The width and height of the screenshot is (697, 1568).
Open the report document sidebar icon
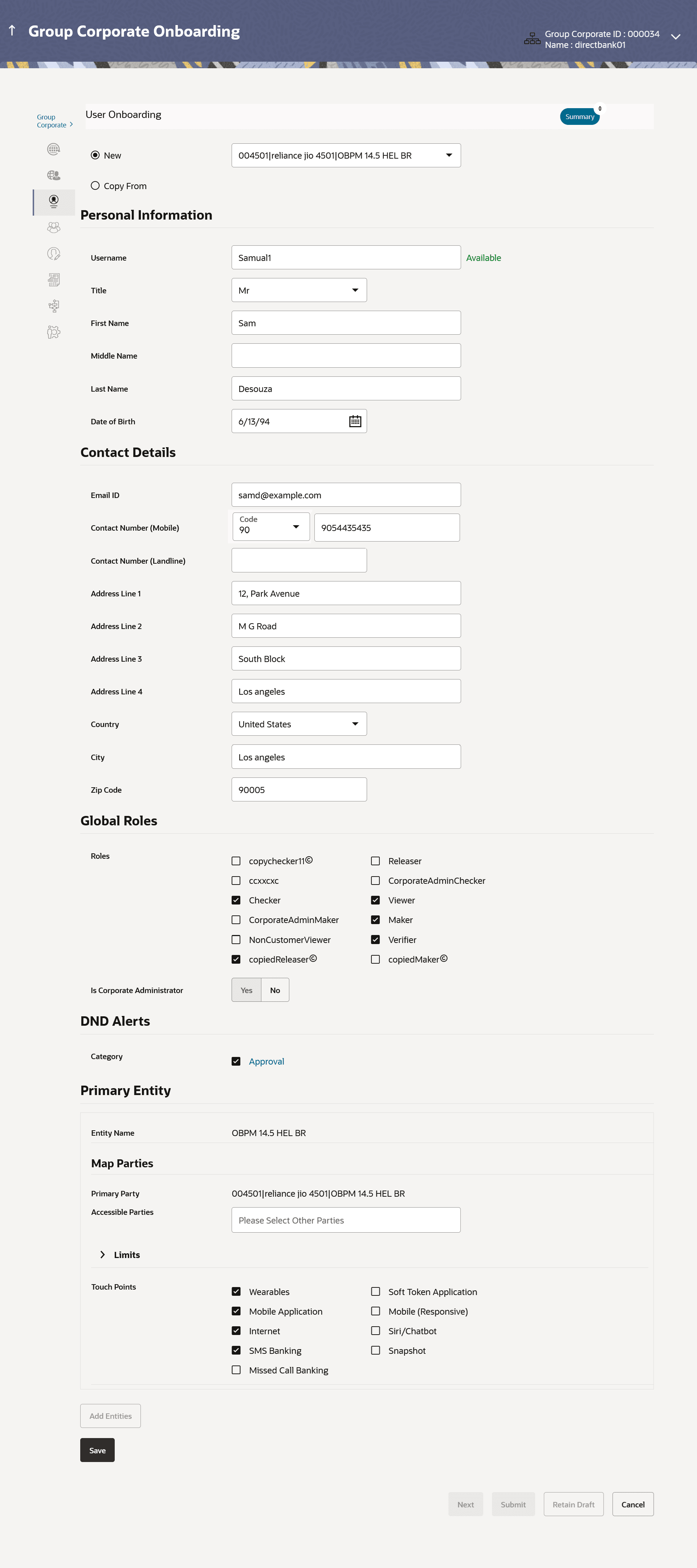click(54, 280)
